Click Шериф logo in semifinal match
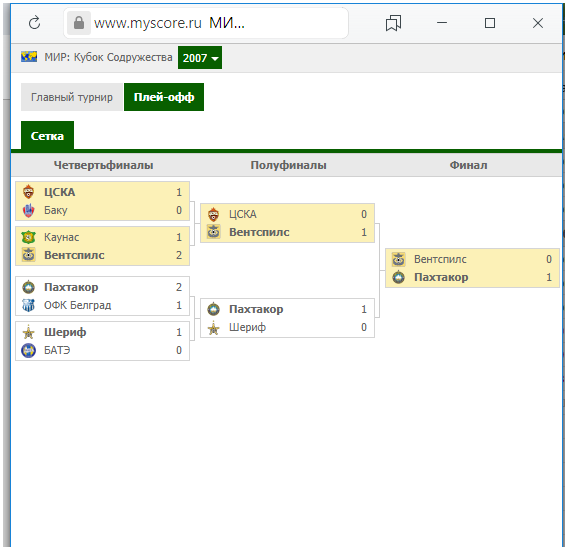The image size is (565, 547). point(214,328)
